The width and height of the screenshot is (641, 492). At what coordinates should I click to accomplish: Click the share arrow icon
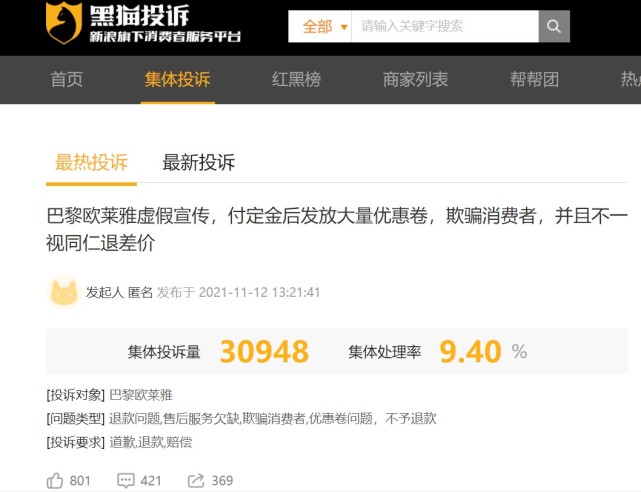196,481
